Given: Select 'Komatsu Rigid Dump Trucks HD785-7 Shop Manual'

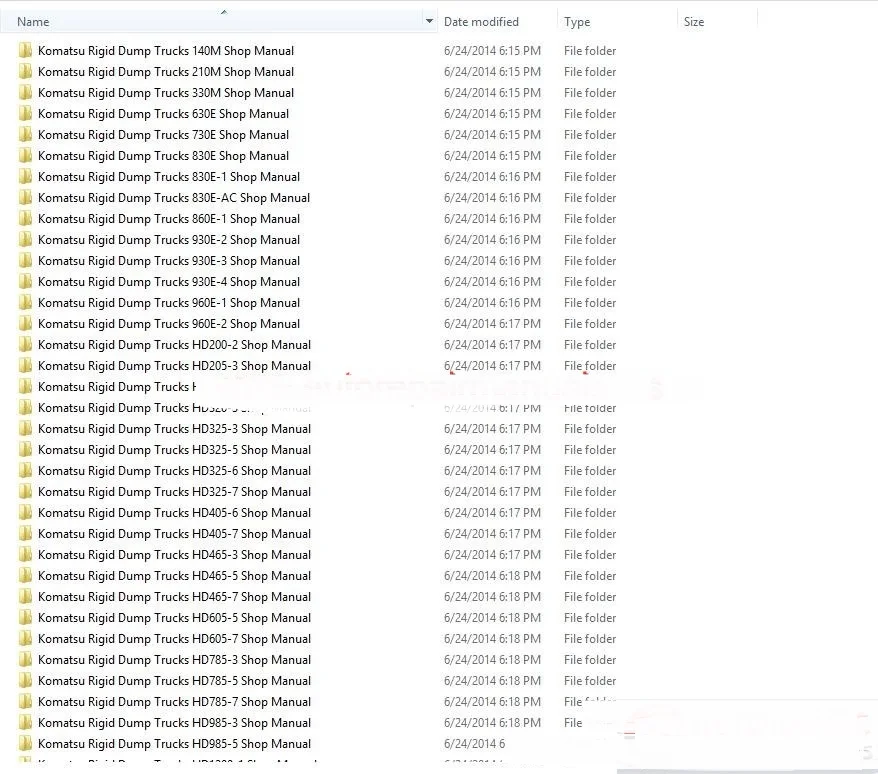Looking at the screenshot, I should click(x=174, y=702).
